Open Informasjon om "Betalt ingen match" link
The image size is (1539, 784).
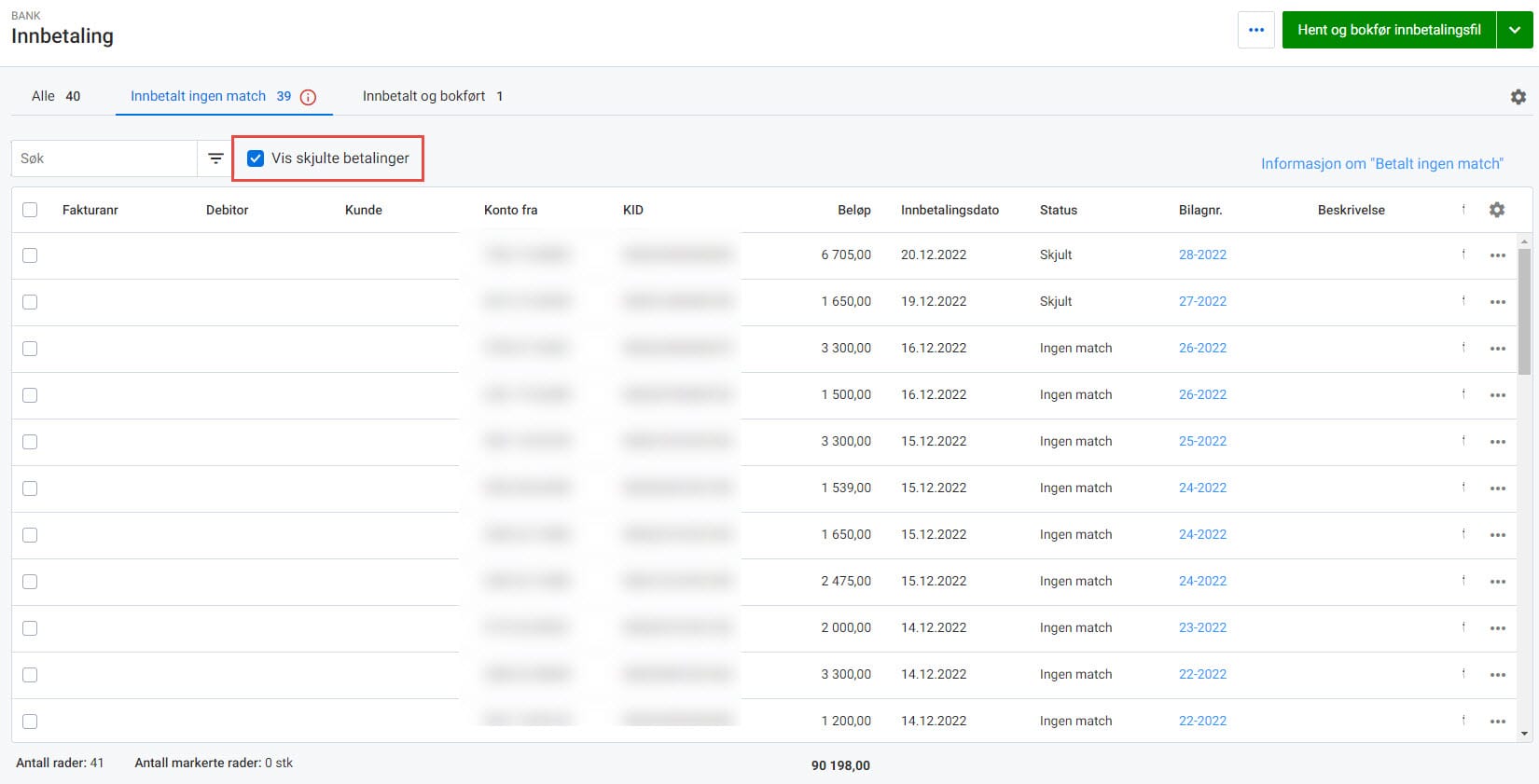click(x=1382, y=164)
